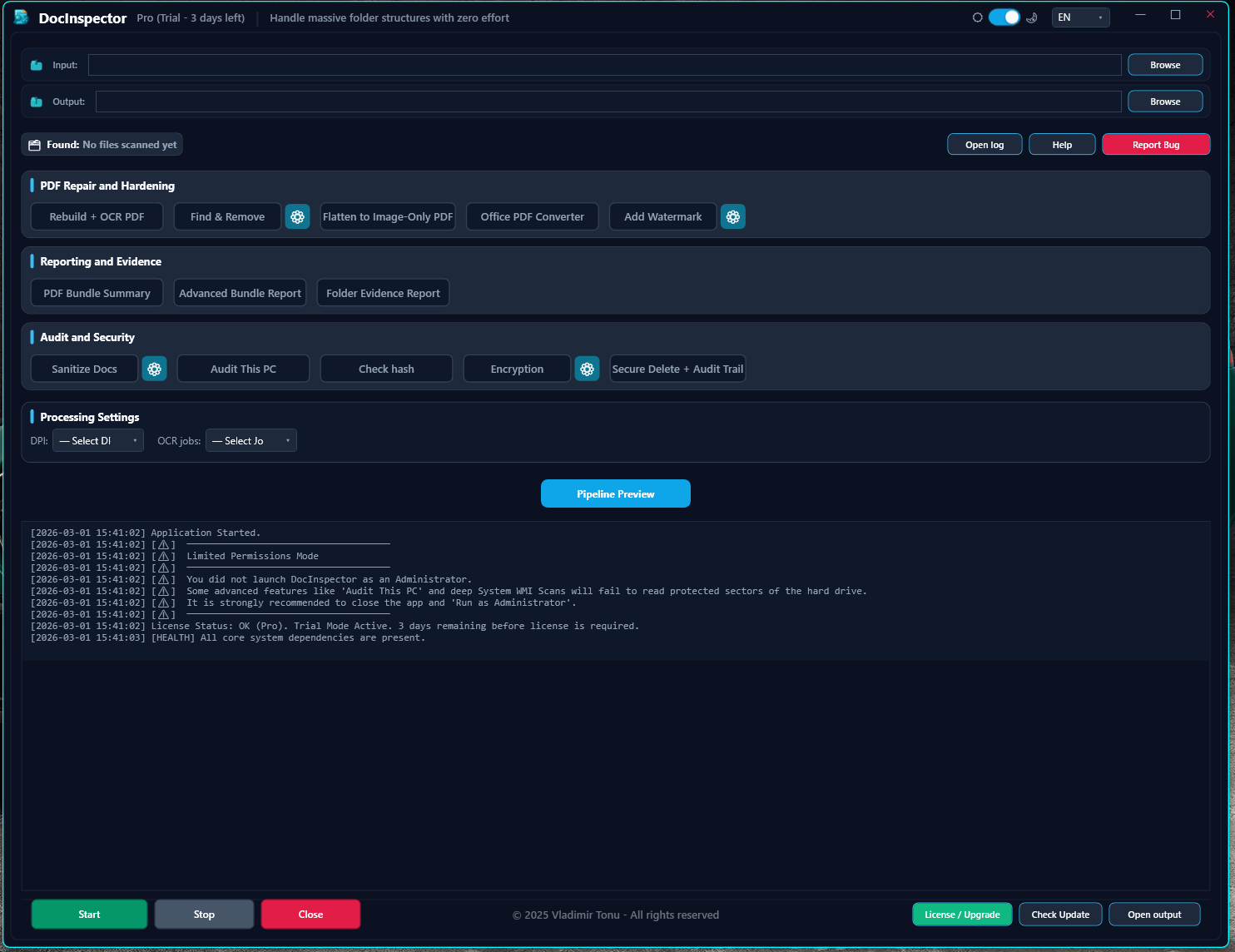Select Sanitize Docs button
Viewport: 1235px width, 952px height.
84,369
